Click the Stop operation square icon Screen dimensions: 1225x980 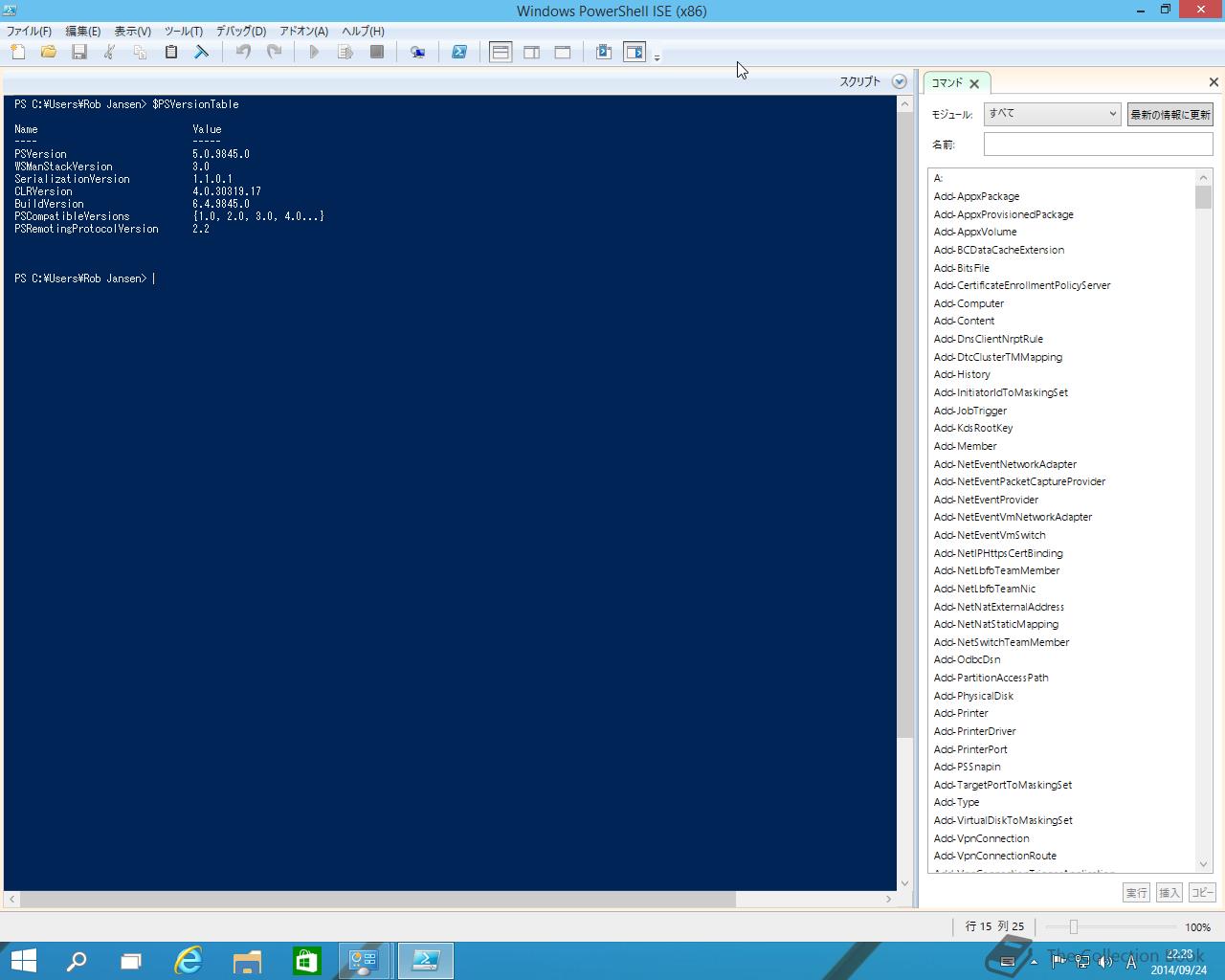point(377,52)
